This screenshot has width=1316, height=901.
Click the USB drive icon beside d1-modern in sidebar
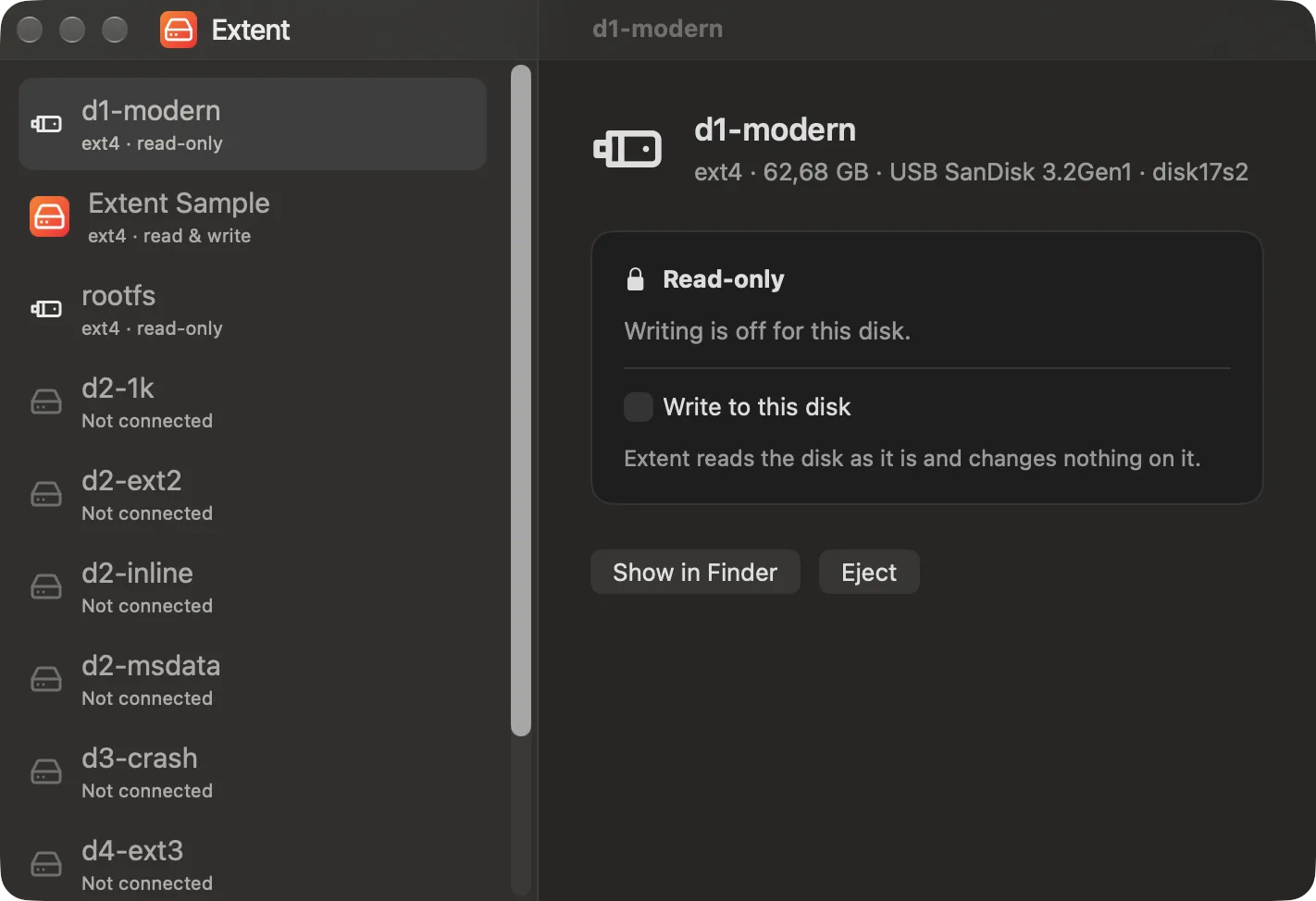[46, 124]
